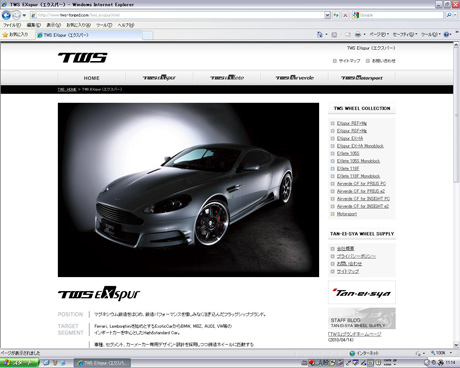The height and width of the screenshot is (368, 460).
Task: Expand the address bar history dropdown arrow
Action: (327, 15)
